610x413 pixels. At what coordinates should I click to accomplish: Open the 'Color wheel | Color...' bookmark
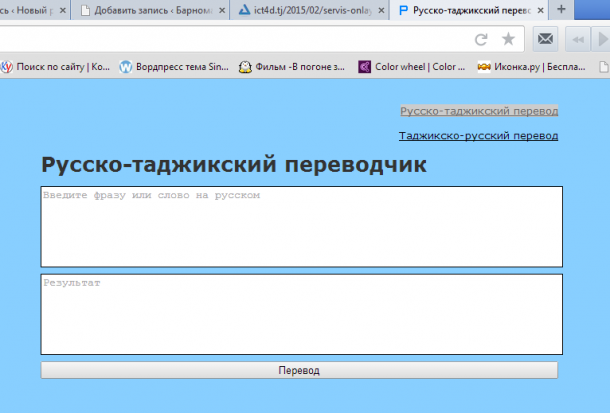[412, 68]
